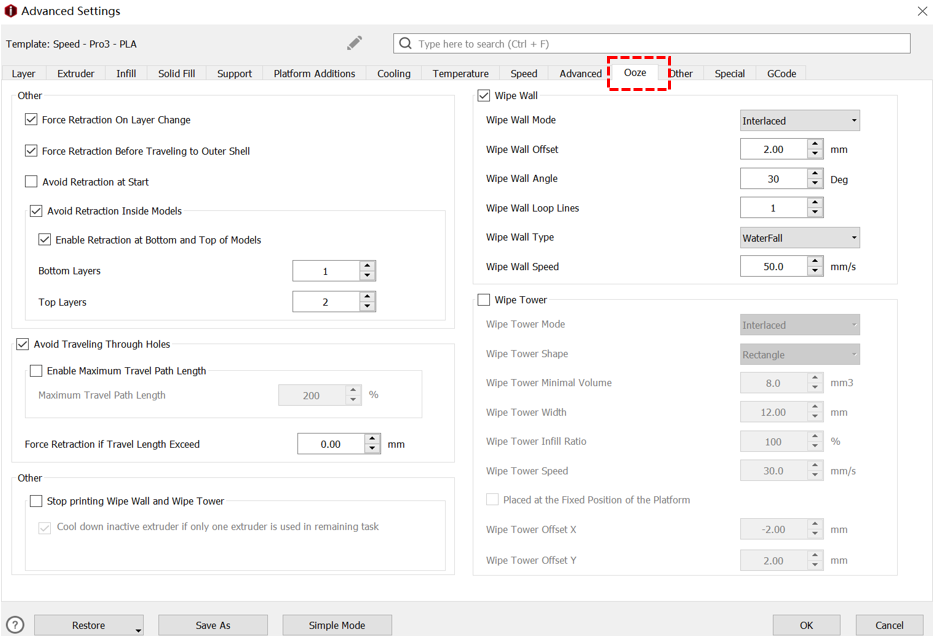Screen dimensions: 933x639
Task: Open the Restore button dropdown arrow
Action: pos(138,627)
